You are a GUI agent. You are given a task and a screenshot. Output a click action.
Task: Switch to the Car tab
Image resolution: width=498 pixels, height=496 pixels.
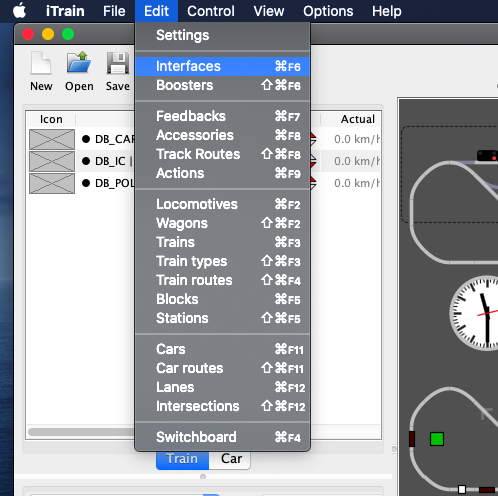tap(231, 459)
